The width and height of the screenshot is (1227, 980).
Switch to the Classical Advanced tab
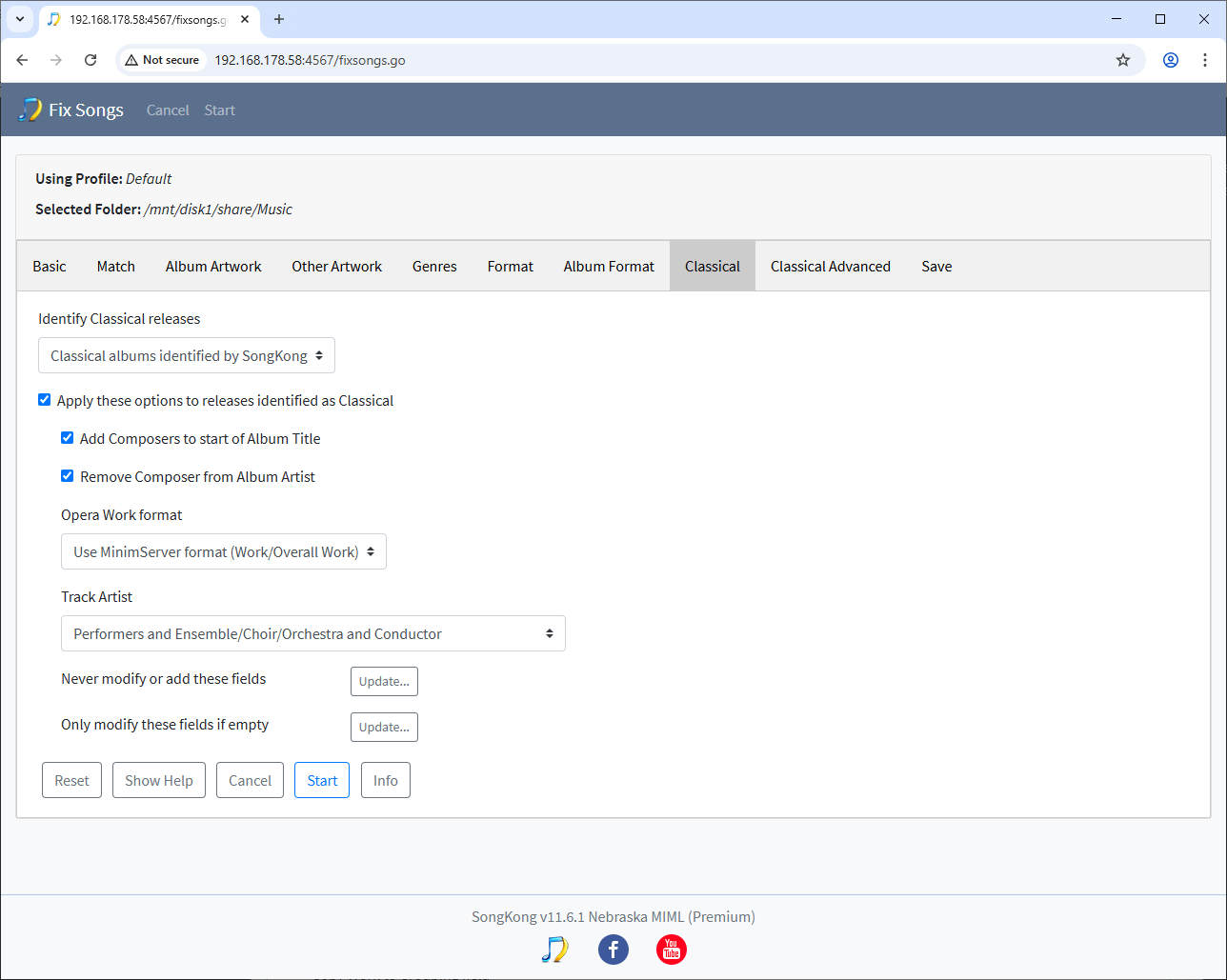831,267
